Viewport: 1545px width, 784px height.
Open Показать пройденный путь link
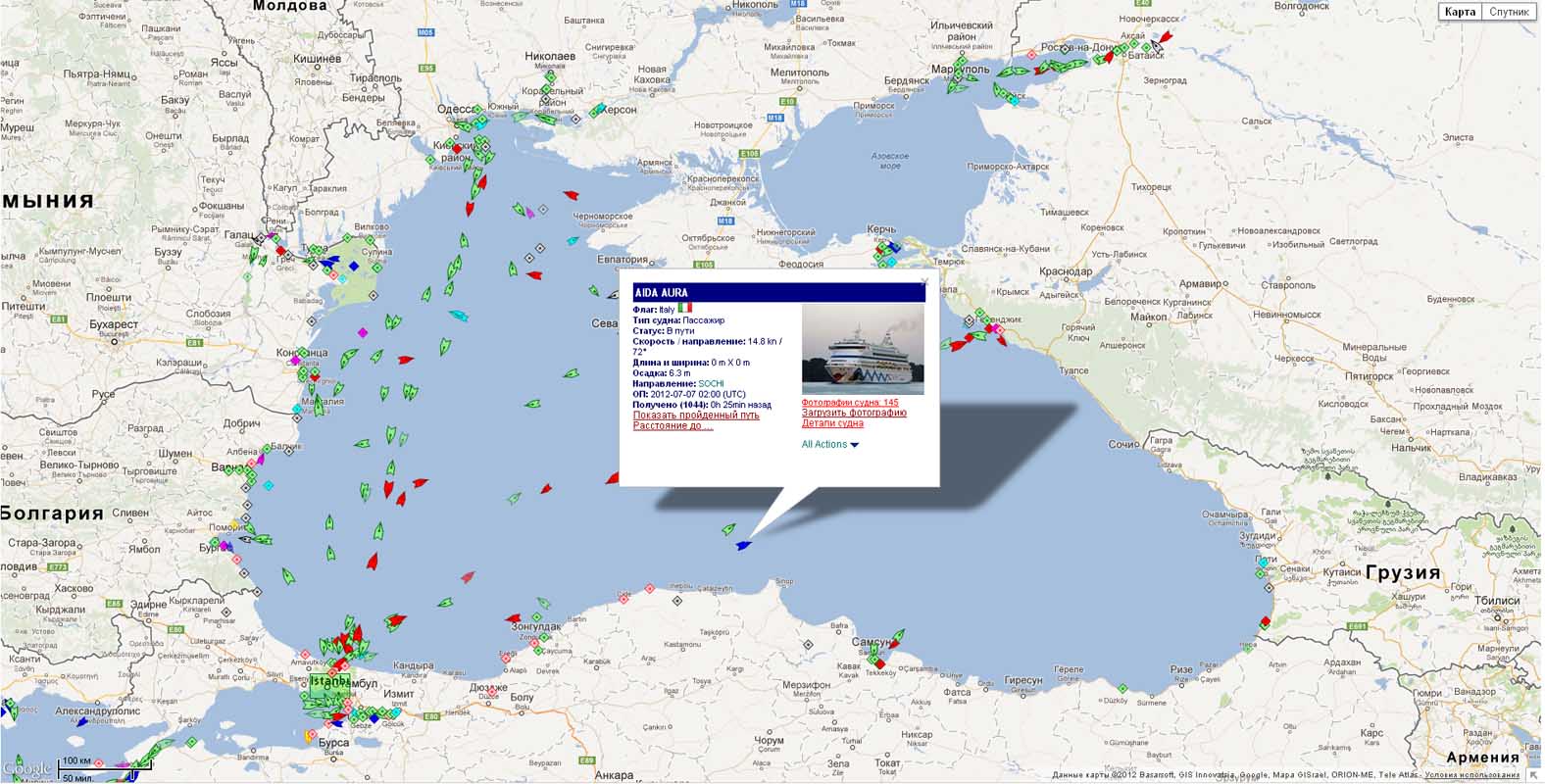pos(696,416)
